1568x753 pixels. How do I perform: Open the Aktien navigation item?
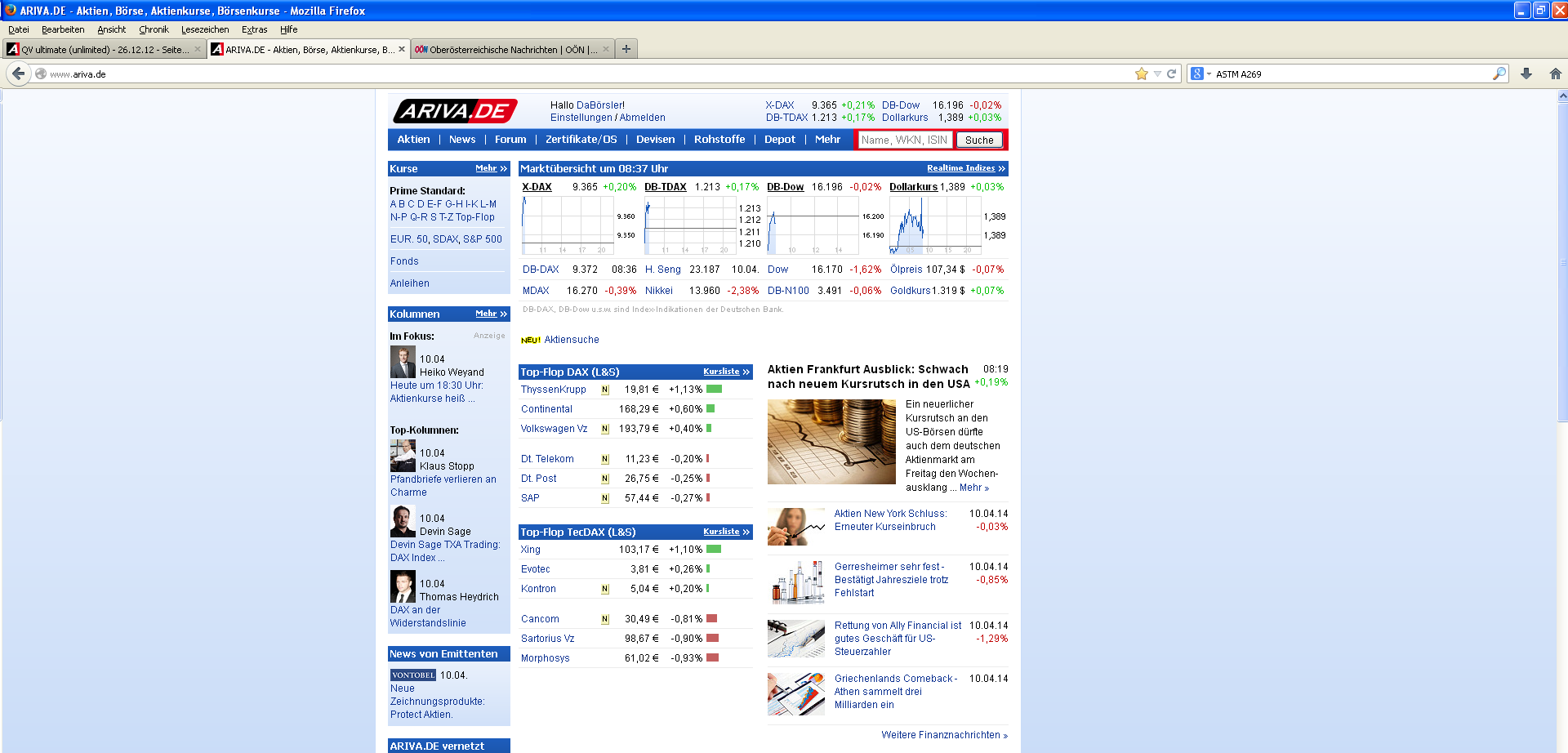[413, 140]
